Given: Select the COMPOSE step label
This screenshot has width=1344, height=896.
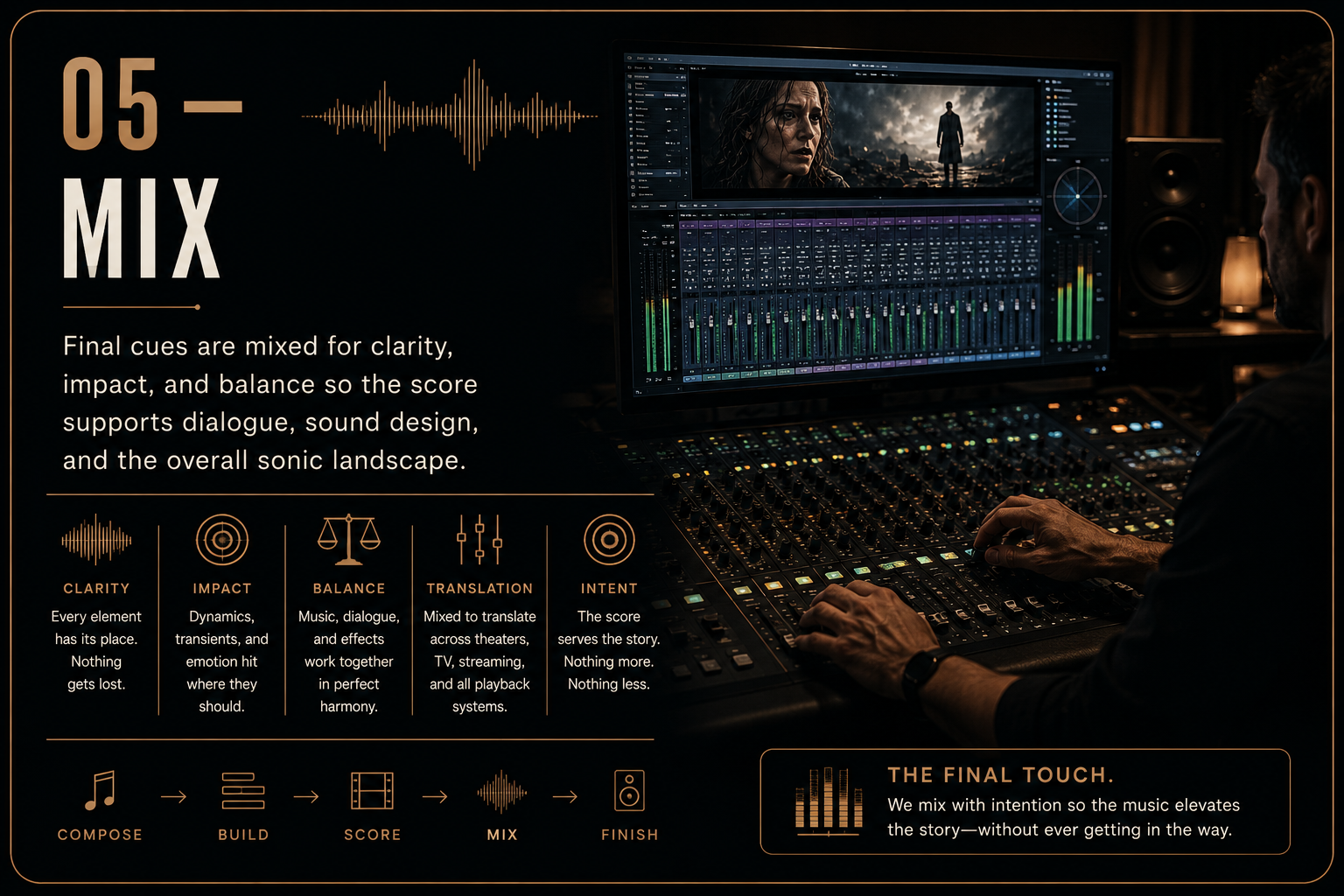Looking at the screenshot, I should click(100, 835).
